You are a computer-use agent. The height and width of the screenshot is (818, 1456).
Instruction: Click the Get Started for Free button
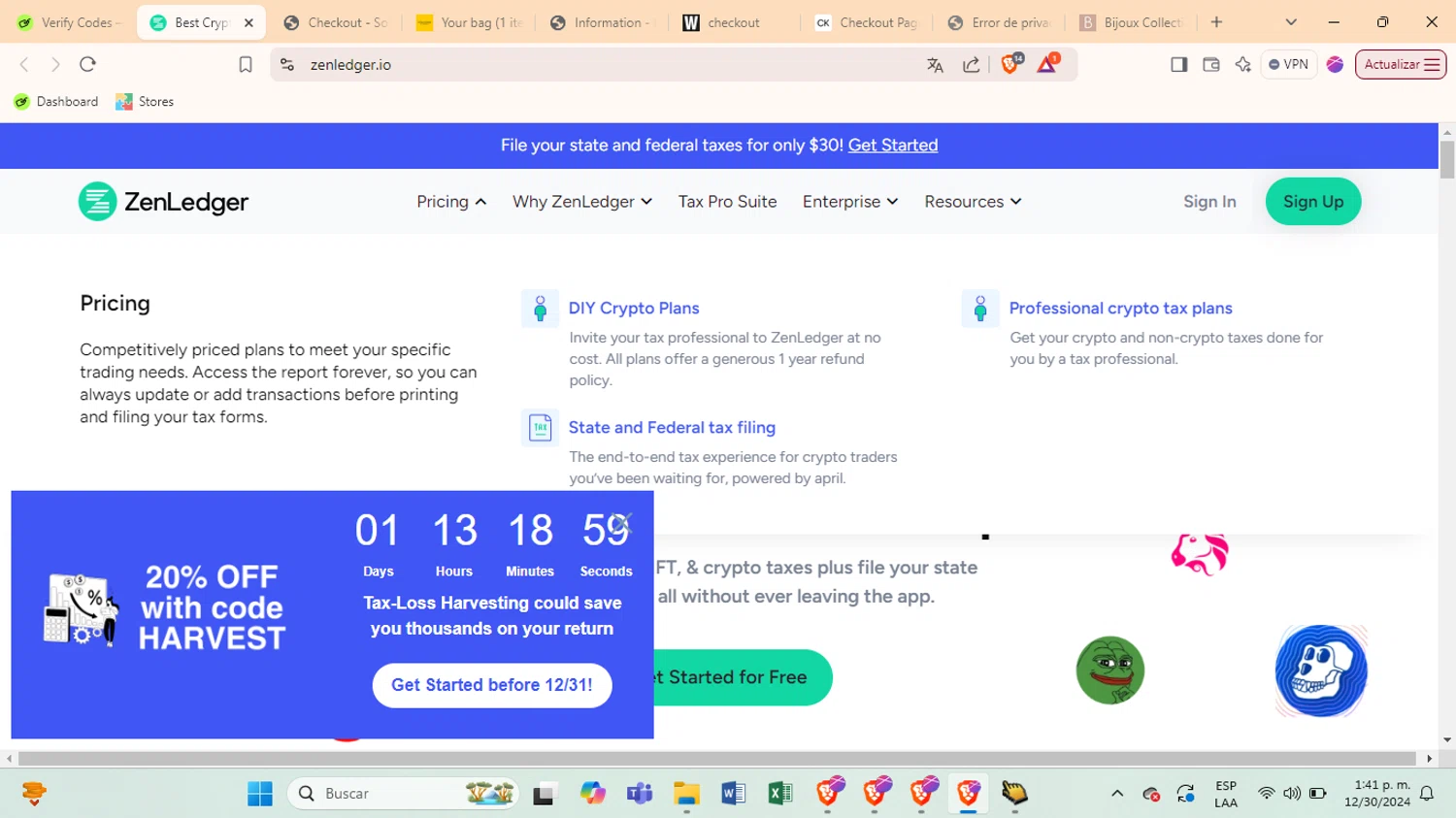[x=743, y=677]
